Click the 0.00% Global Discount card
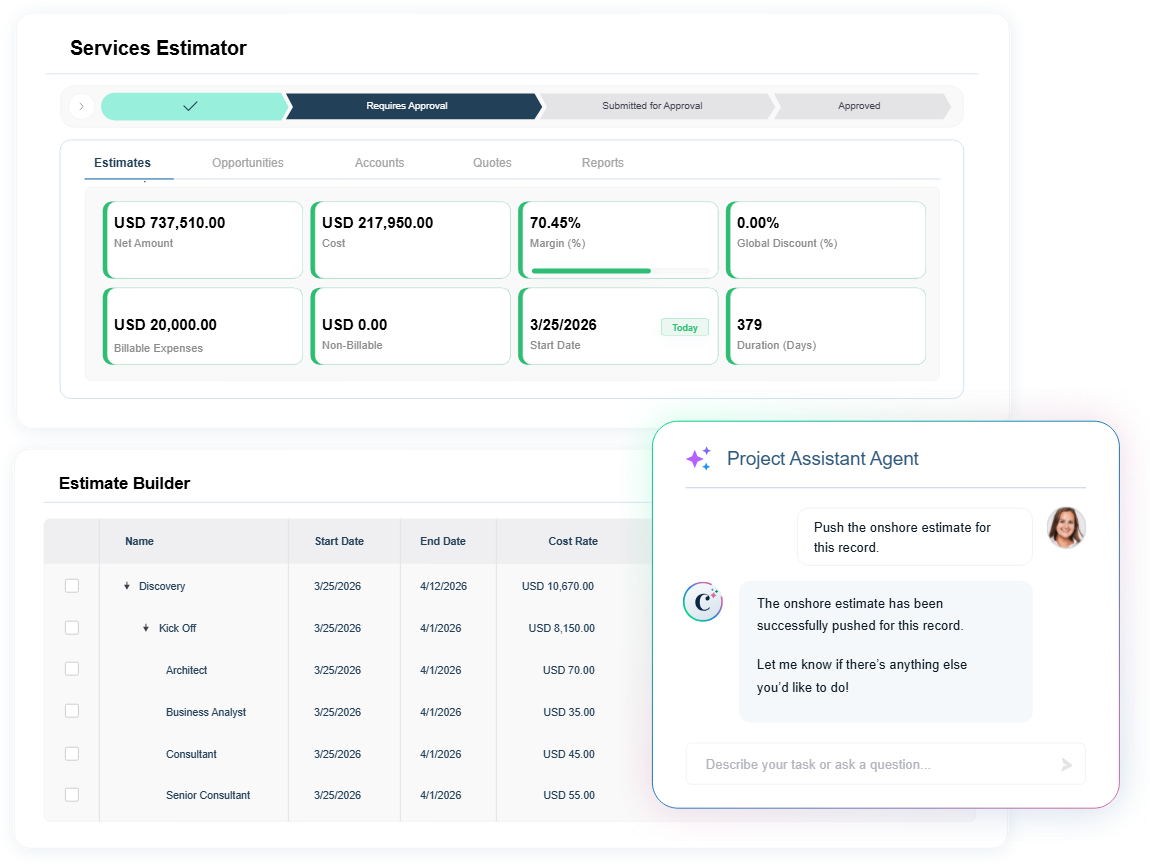The image size is (1150, 867). [x=826, y=240]
